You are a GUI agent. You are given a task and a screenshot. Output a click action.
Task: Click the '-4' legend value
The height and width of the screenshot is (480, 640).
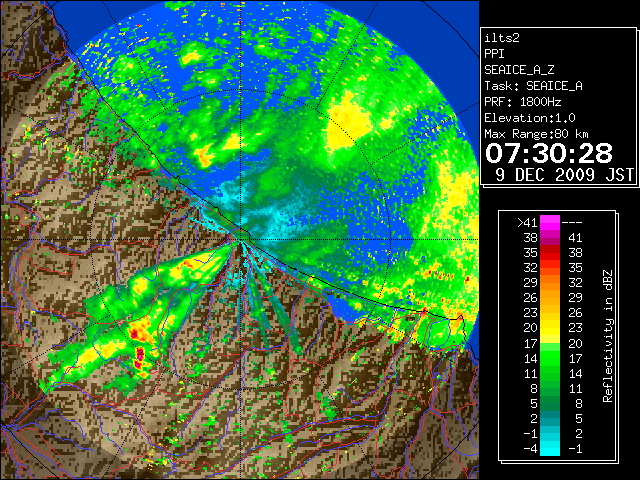coord(530,449)
